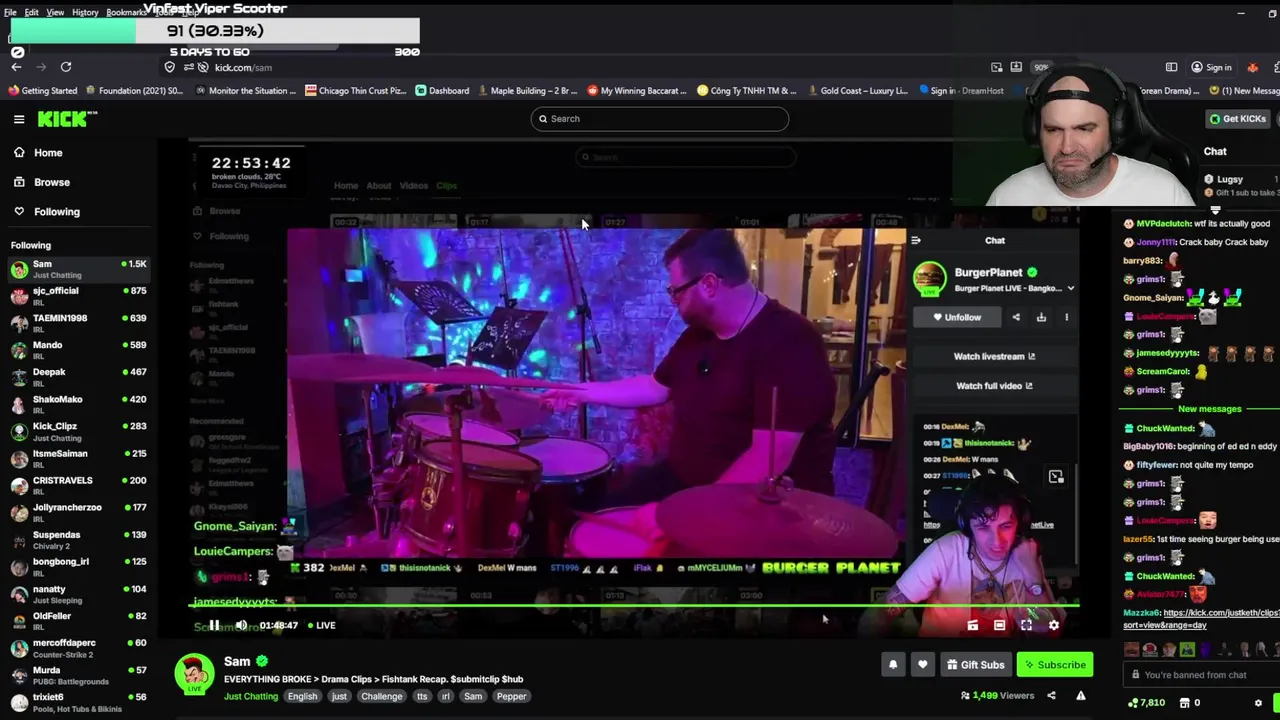Open OldFeller channel in sidebar

78,621
